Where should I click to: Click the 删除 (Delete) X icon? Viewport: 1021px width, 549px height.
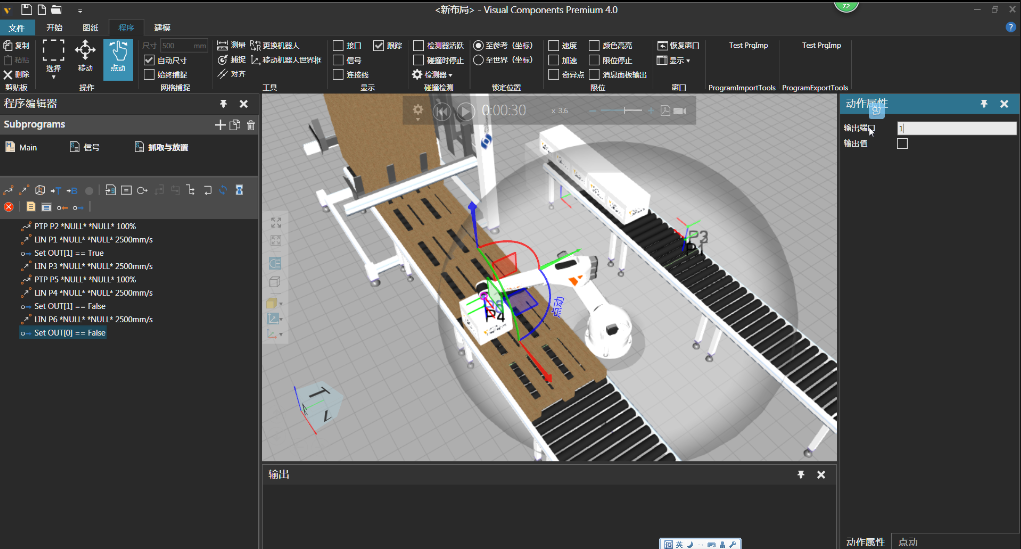click(8, 74)
